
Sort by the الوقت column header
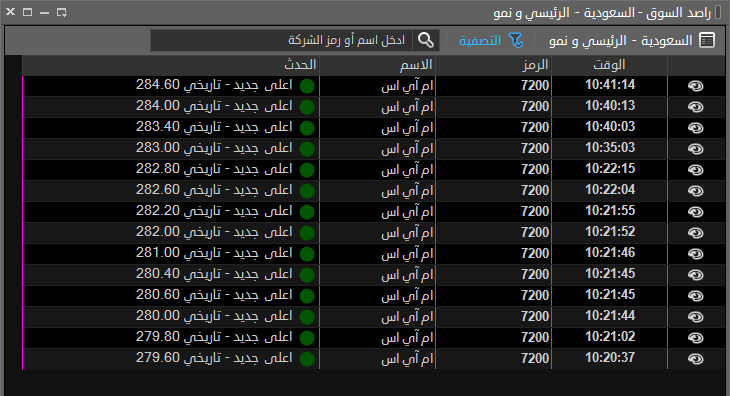pyautogui.click(x=609, y=65)
